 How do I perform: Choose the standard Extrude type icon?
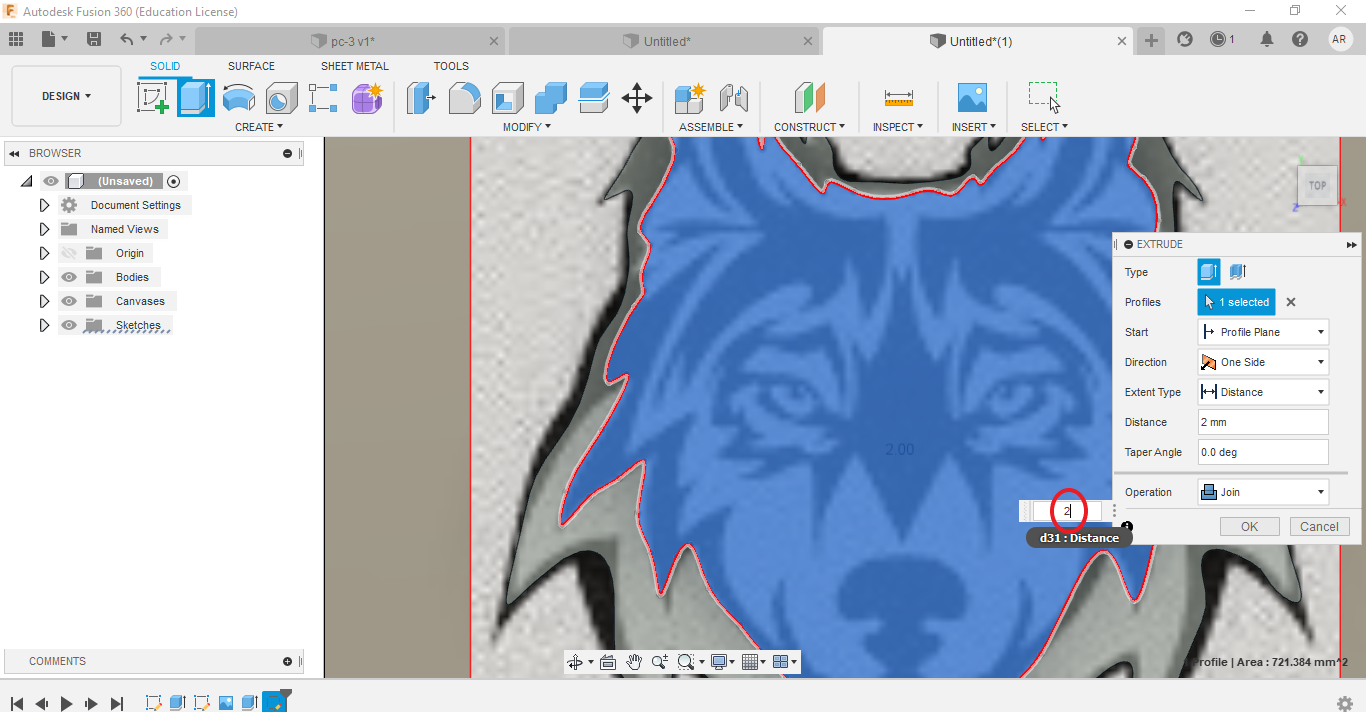1209,272
